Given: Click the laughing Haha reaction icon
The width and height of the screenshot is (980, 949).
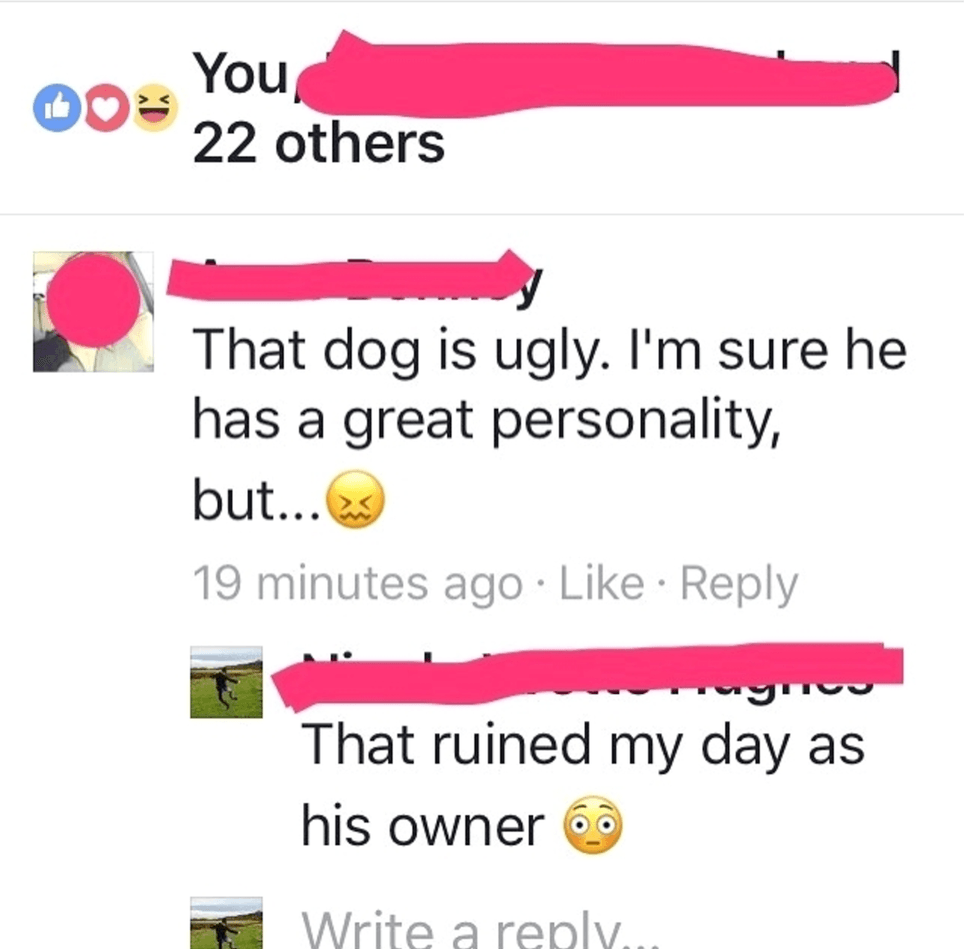Looking at the screenshot, I should pyautogui.click(x=154, y=108).
